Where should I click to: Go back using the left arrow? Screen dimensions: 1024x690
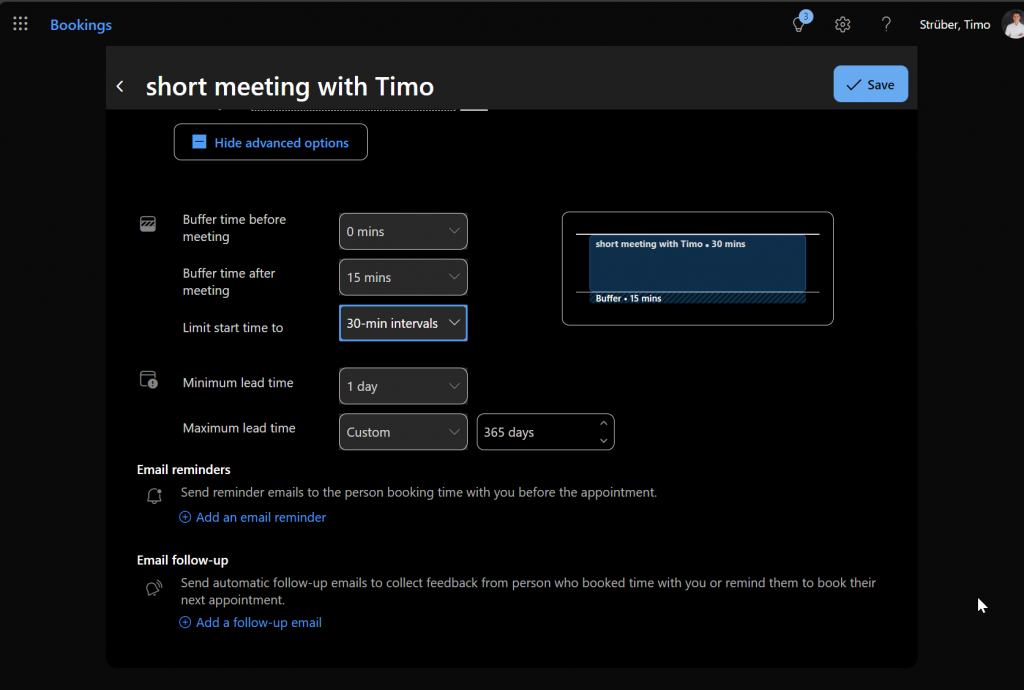pos(120,86)
